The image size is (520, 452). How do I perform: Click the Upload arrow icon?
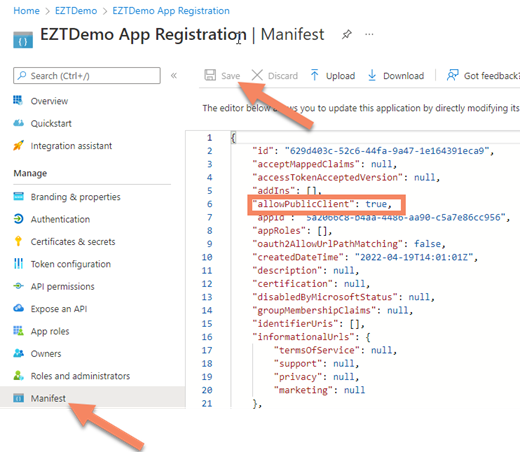(x=314, y=75)
